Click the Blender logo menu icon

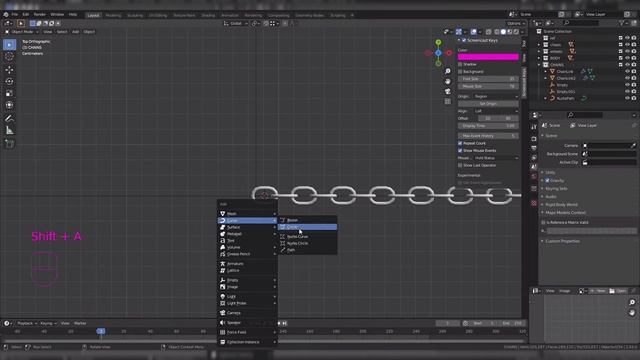click(6, 14)
